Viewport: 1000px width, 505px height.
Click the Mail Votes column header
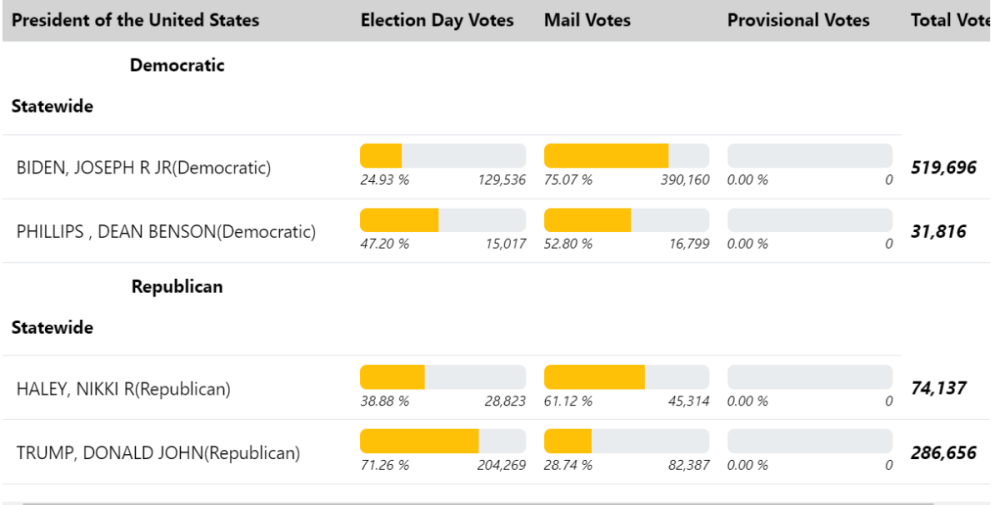pos(587,20)
